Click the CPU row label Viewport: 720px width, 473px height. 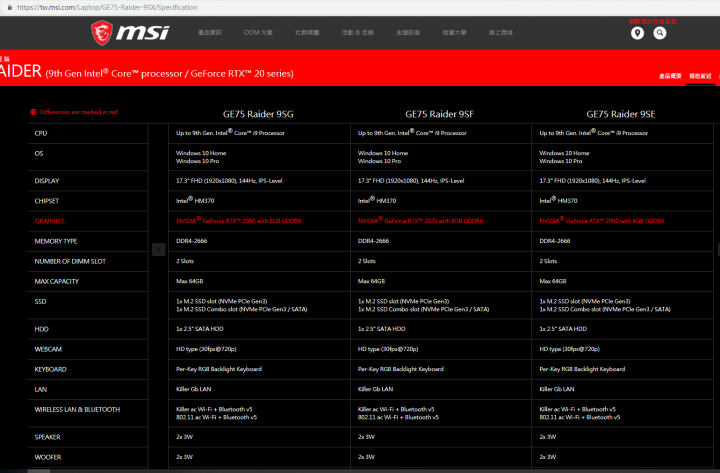41,133
